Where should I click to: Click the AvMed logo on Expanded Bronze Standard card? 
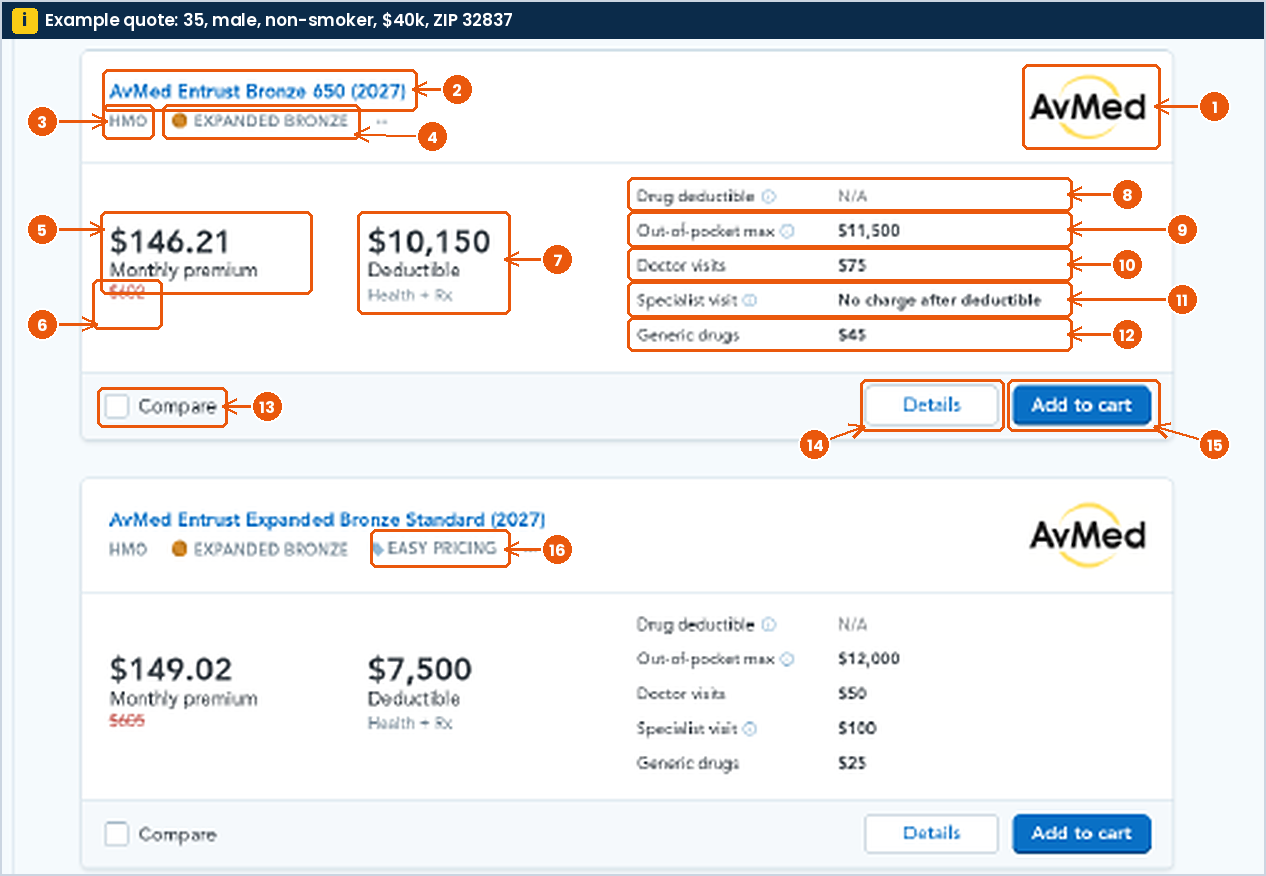[1088, 535]
